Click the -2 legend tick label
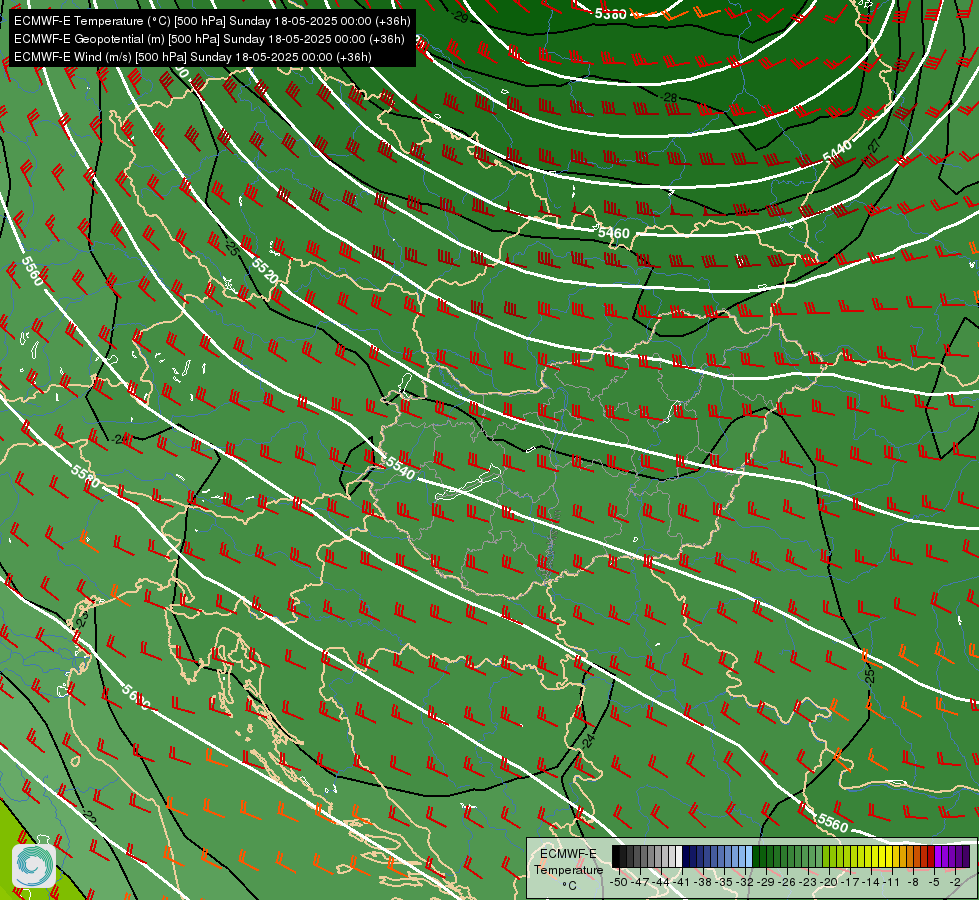The width and height of the screenshot is (979, 900). click(955, 883)
